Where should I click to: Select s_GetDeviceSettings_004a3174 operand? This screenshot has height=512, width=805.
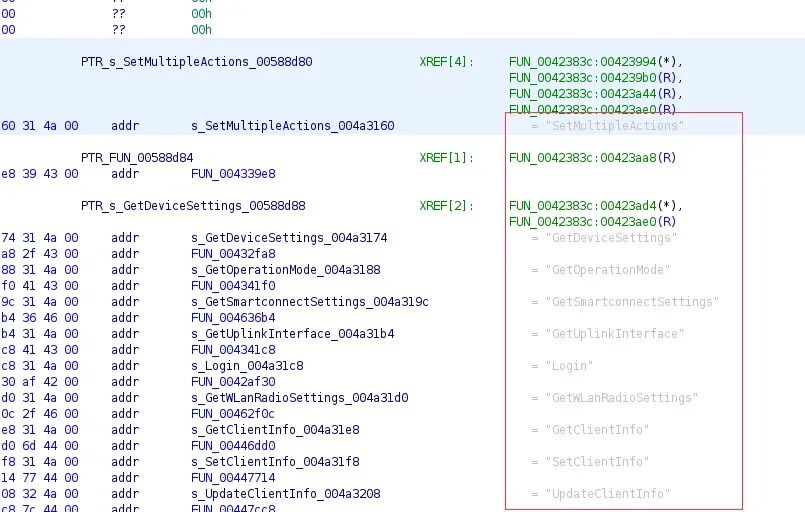tap(289, 238)
